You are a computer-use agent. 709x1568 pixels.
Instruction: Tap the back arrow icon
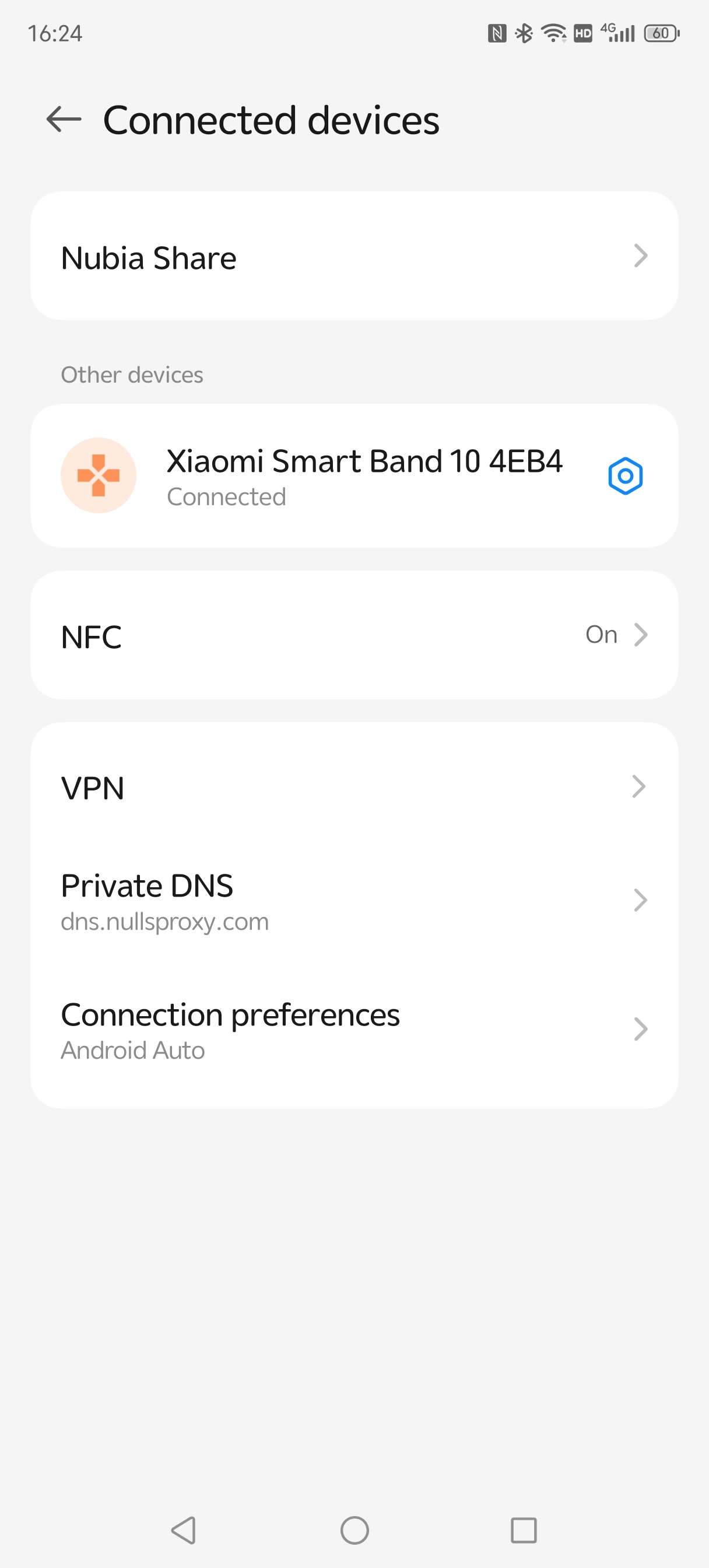(x=64, y=120)
